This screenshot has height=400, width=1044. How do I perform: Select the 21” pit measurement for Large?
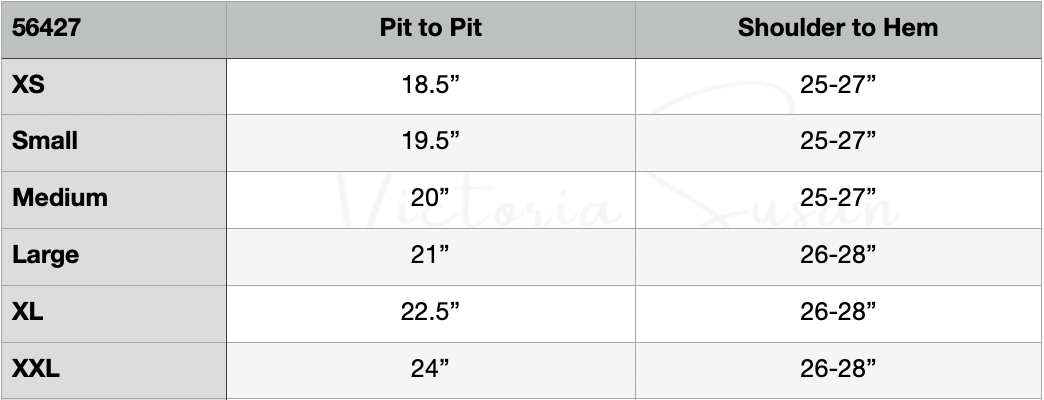coord(430,255)
